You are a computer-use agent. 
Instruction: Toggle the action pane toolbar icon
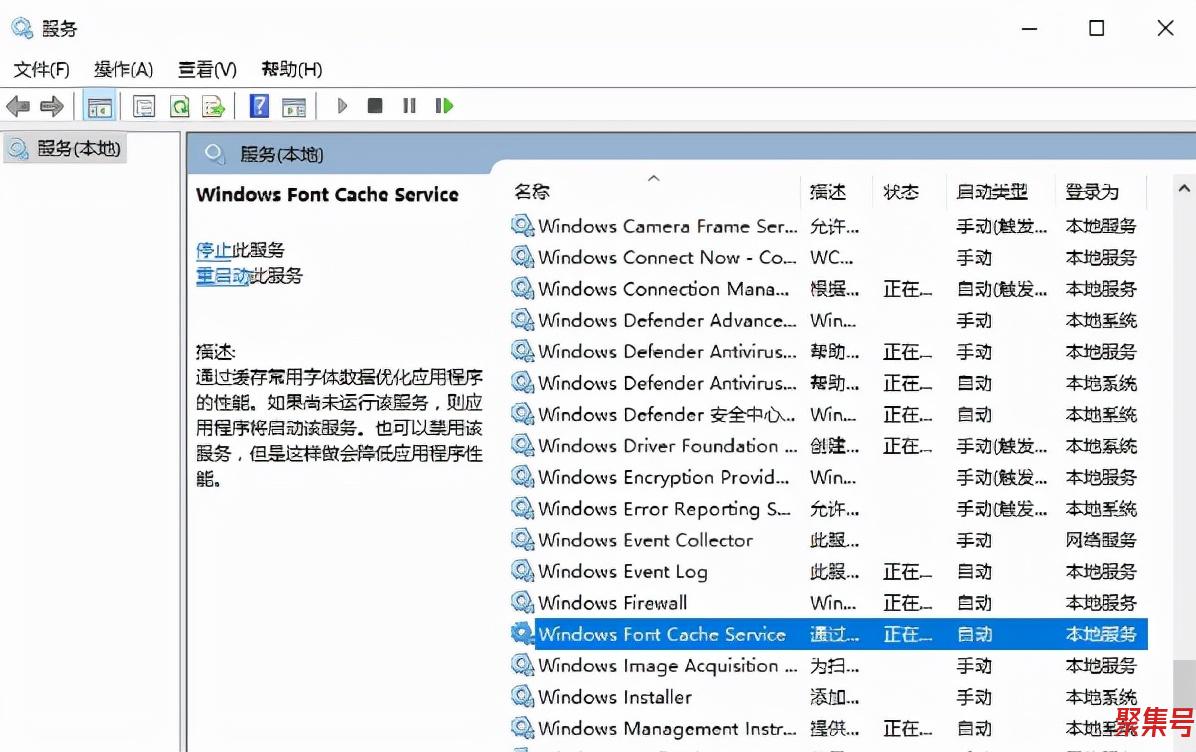point(294,106)
